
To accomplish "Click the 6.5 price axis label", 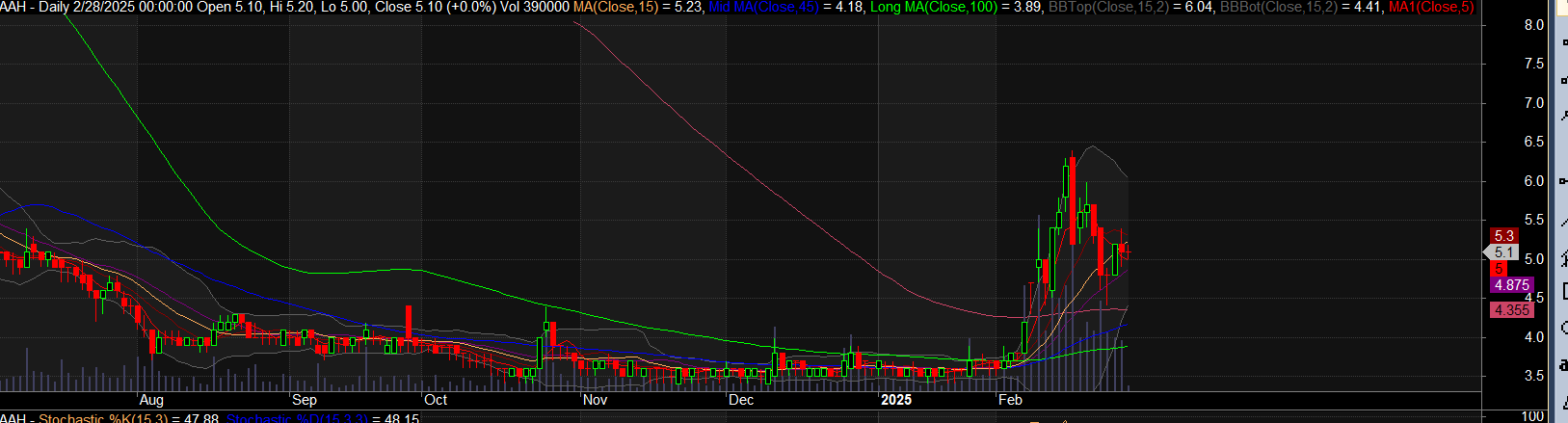I will tap(1534, 142).
